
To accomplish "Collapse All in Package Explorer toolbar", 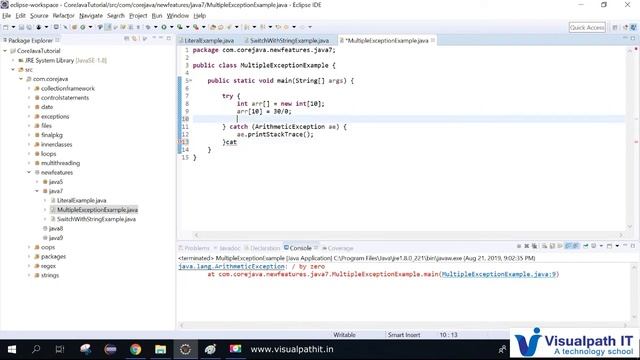I will [x=127, y=38].
